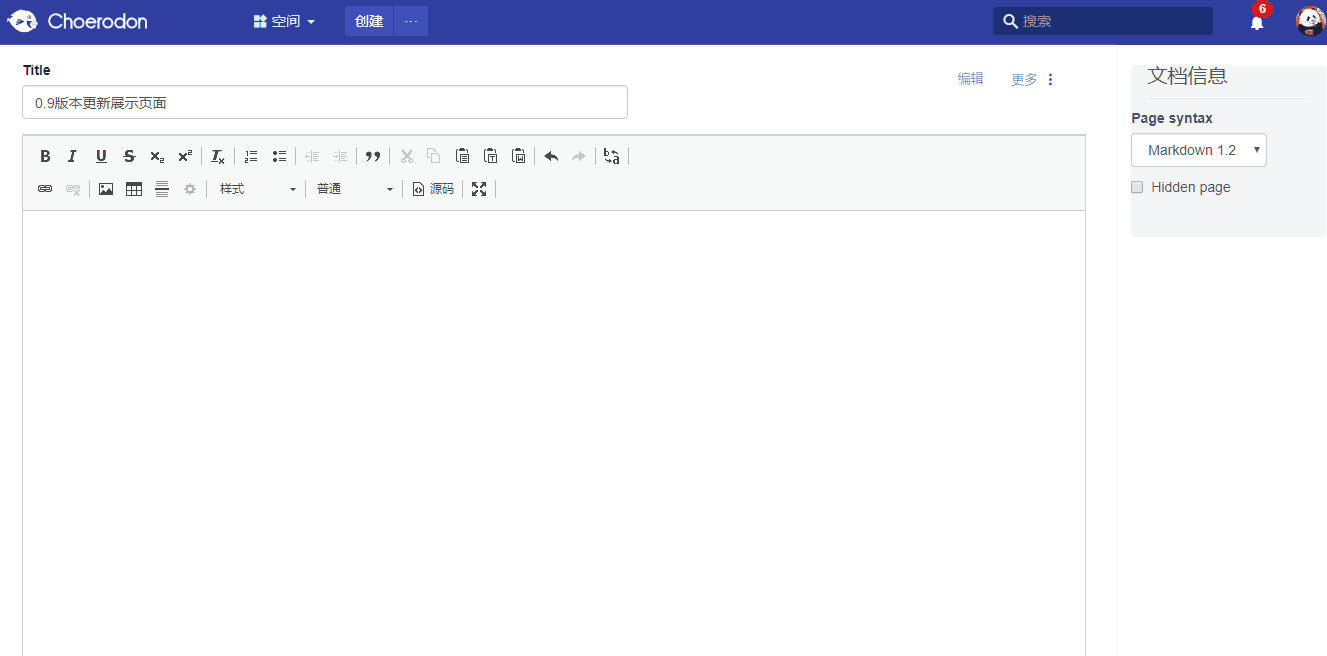Insert a hyperlink
Viewport: 1327px width, 656px height.
[x=45, y=189]
